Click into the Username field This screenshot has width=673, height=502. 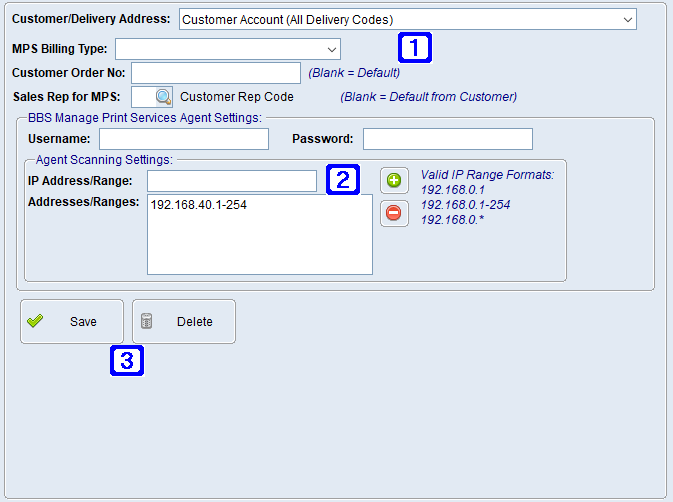tap(184, 139)
